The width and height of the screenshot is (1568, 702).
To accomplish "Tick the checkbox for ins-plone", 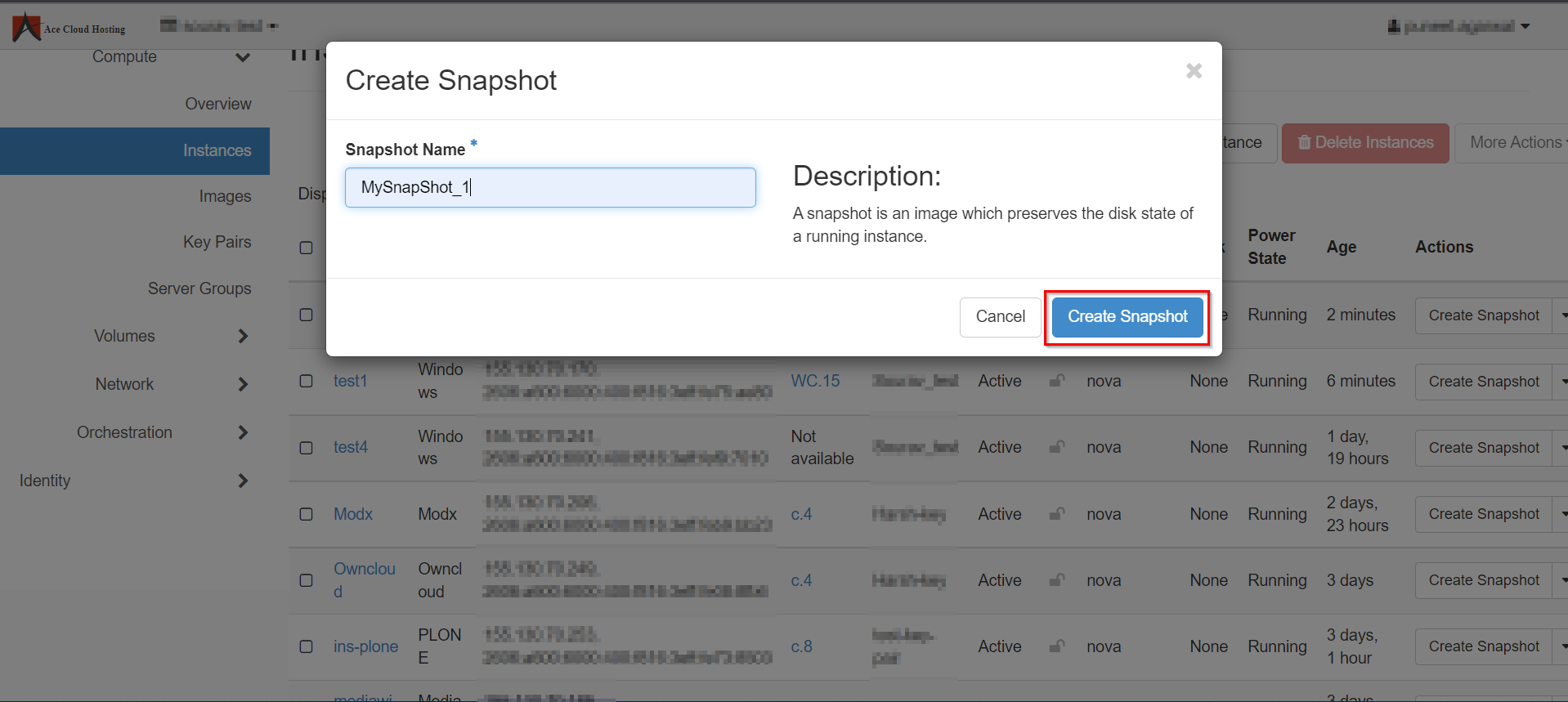I will point(307,646).
